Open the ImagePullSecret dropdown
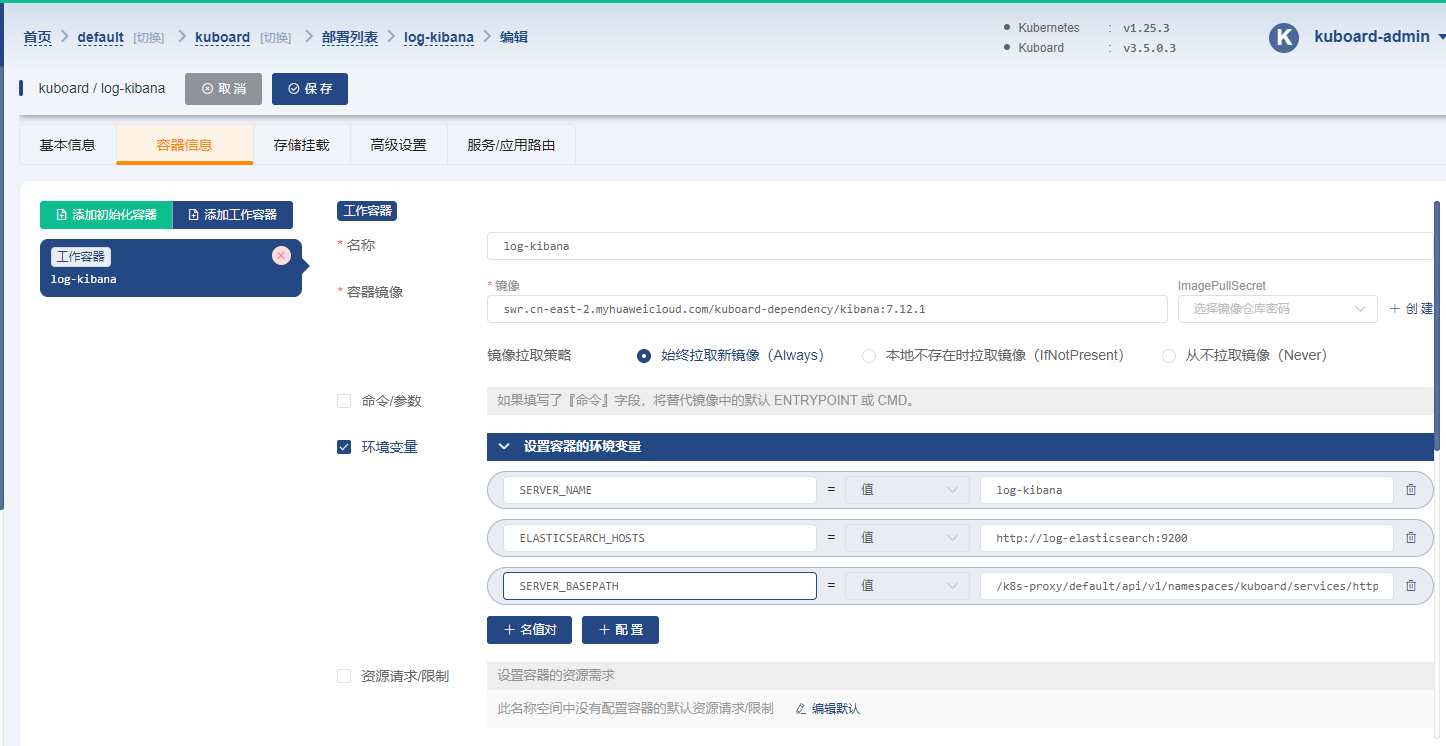The image size is (1446, 746). tap(1277, 309)
